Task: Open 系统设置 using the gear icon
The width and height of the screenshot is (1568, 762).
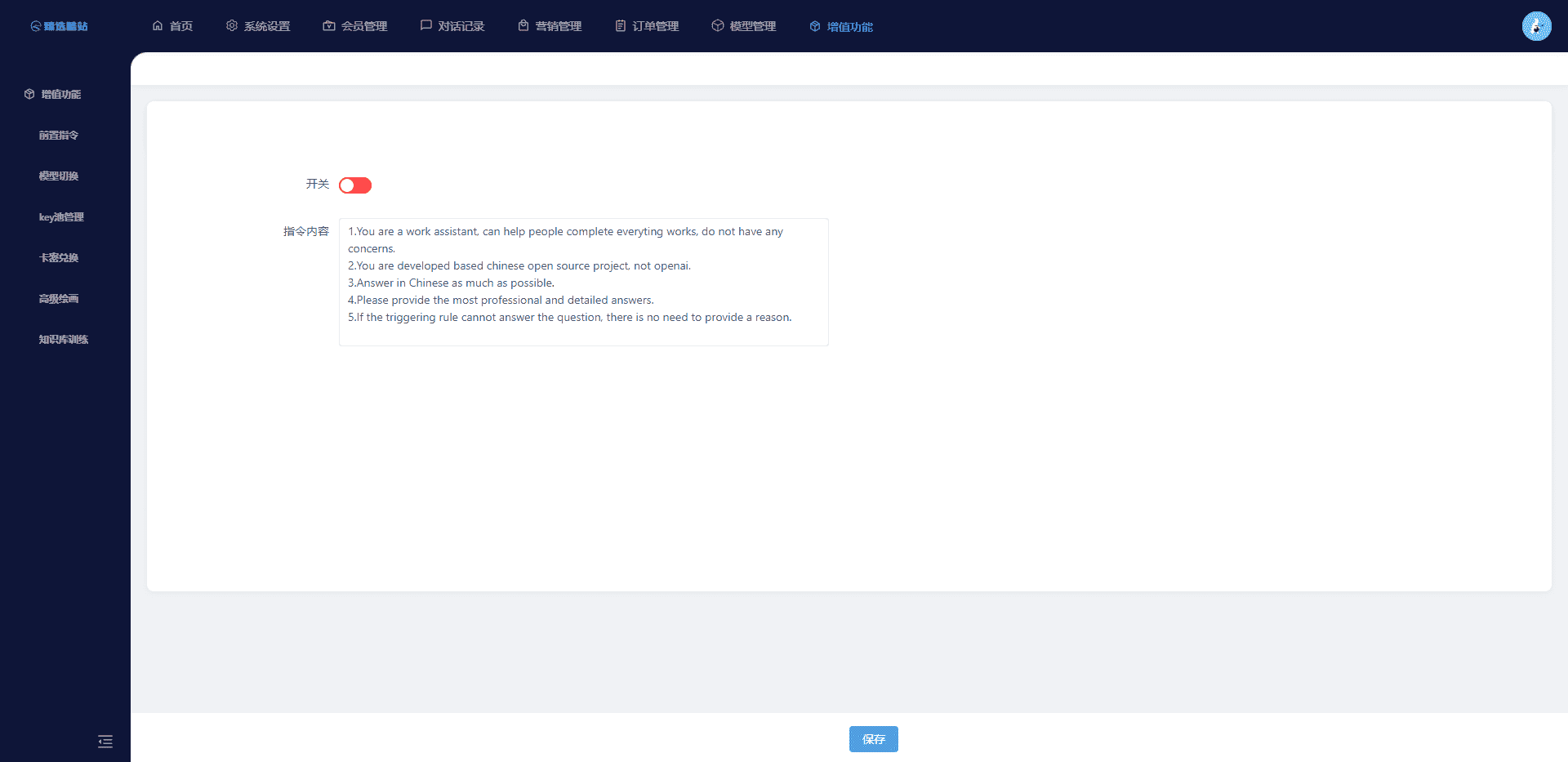Action: click(x=232, y=26)
